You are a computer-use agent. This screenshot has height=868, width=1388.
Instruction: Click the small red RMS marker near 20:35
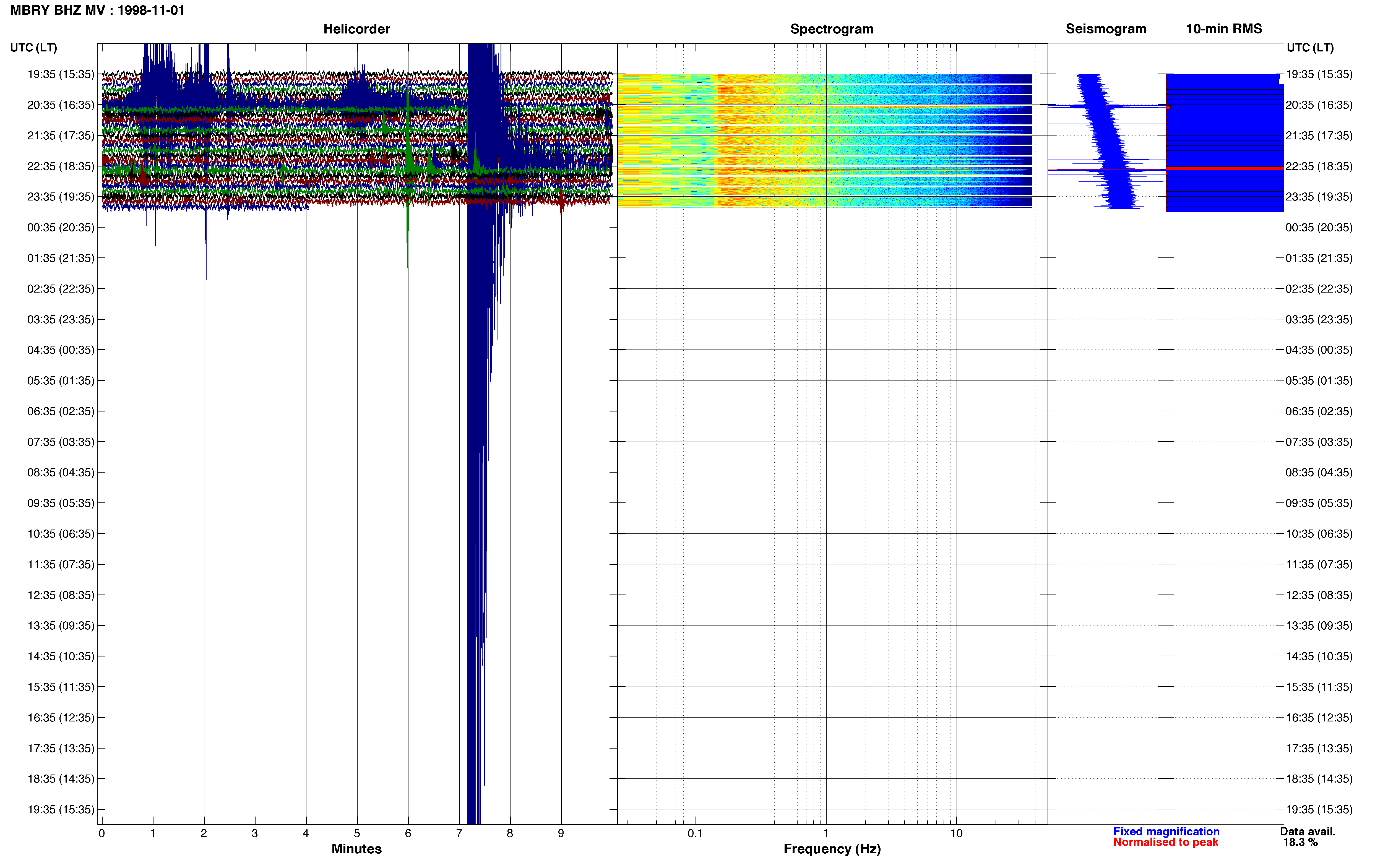click(x=1168, y=107)
